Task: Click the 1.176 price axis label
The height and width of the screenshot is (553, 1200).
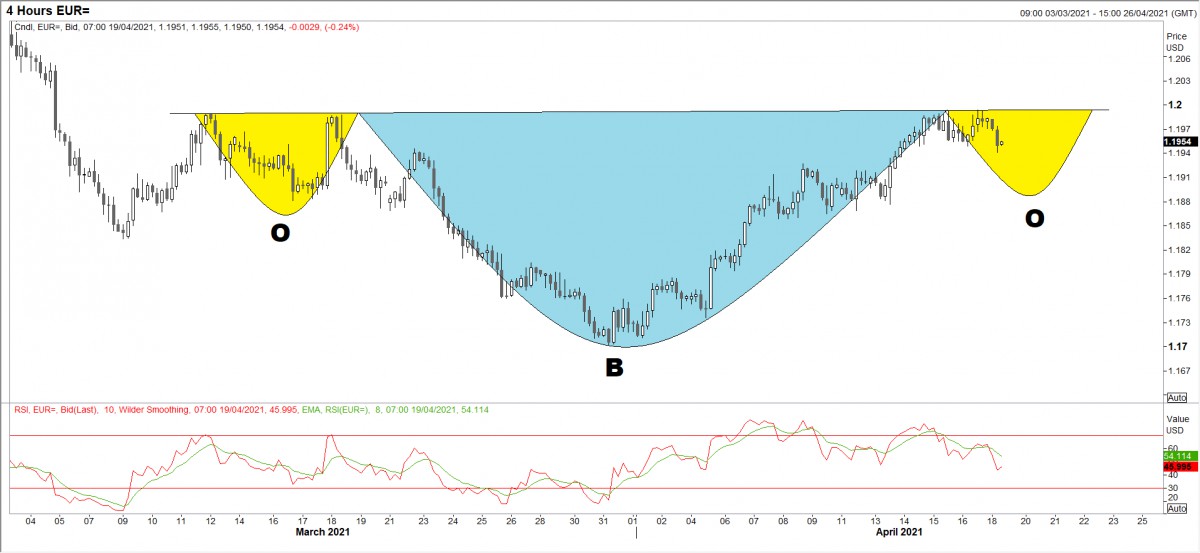Action: (x=1178, y=298)
